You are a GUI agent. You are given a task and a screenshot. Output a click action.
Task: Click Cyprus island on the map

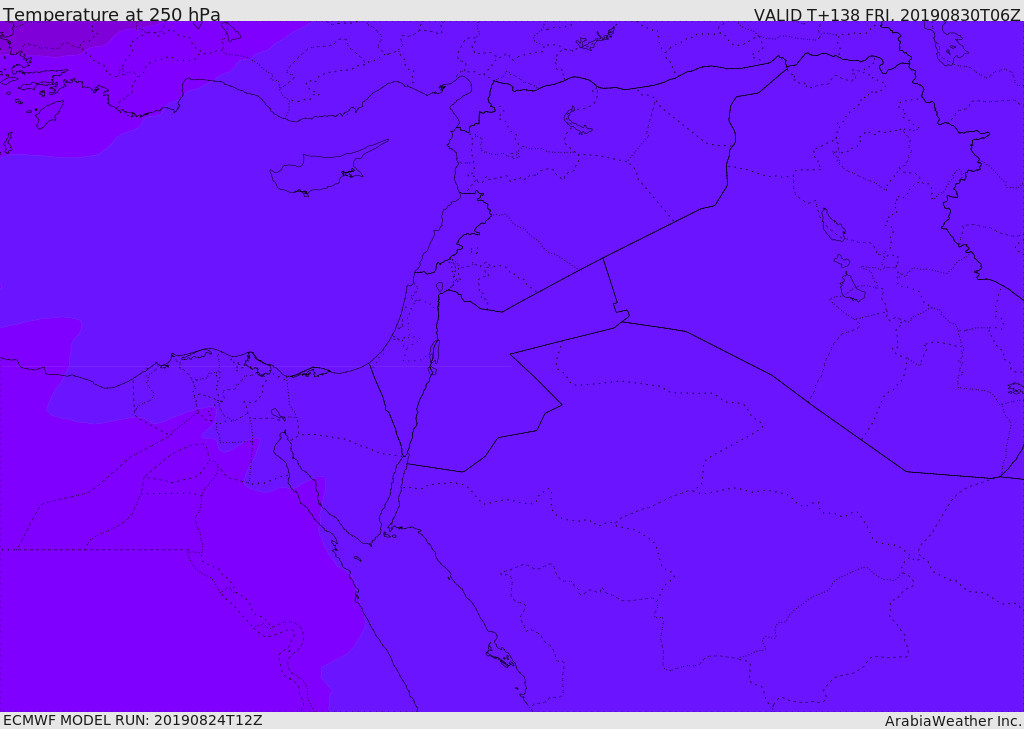coord(320,173)
